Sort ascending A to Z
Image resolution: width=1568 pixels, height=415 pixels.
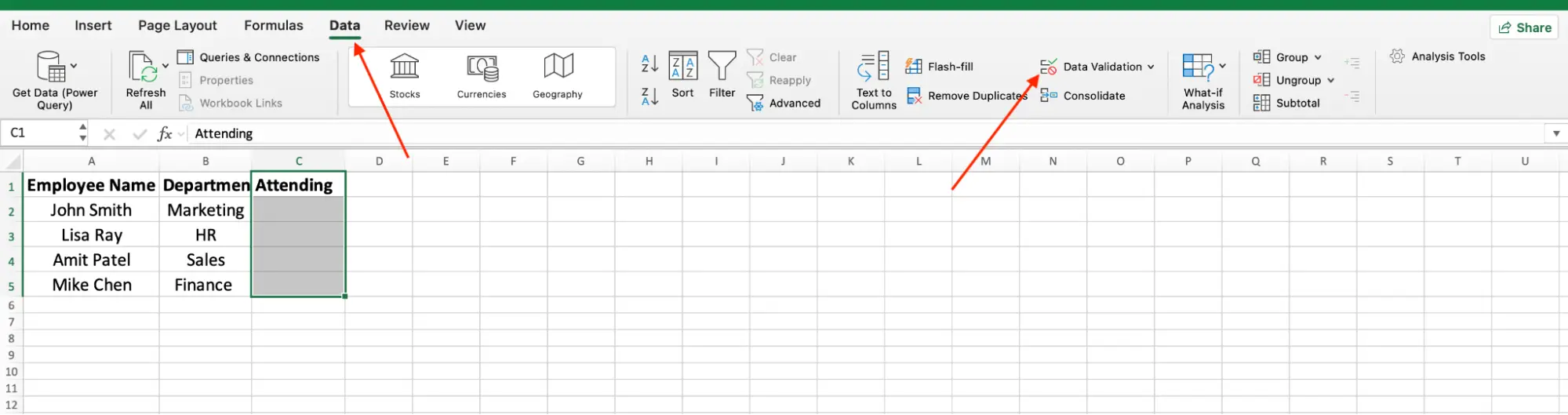point(649,63)
